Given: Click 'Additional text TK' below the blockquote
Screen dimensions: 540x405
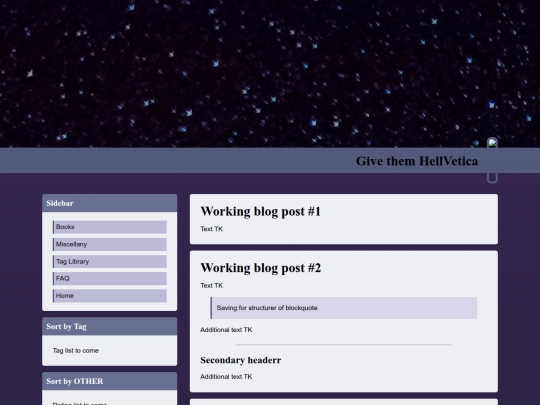Looking at the screenshot, I should pyautogui.click(x=226, y=330).
